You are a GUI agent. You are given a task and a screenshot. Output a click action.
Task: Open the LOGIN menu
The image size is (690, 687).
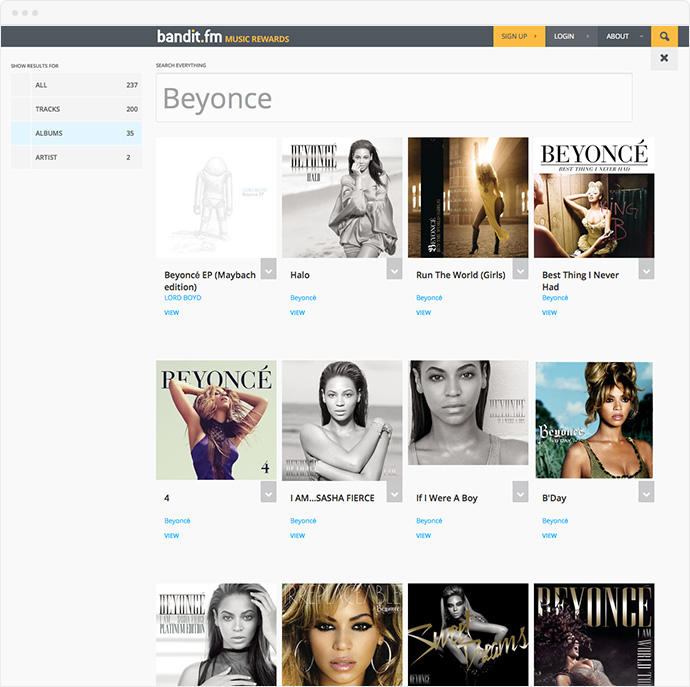[571, 37]
